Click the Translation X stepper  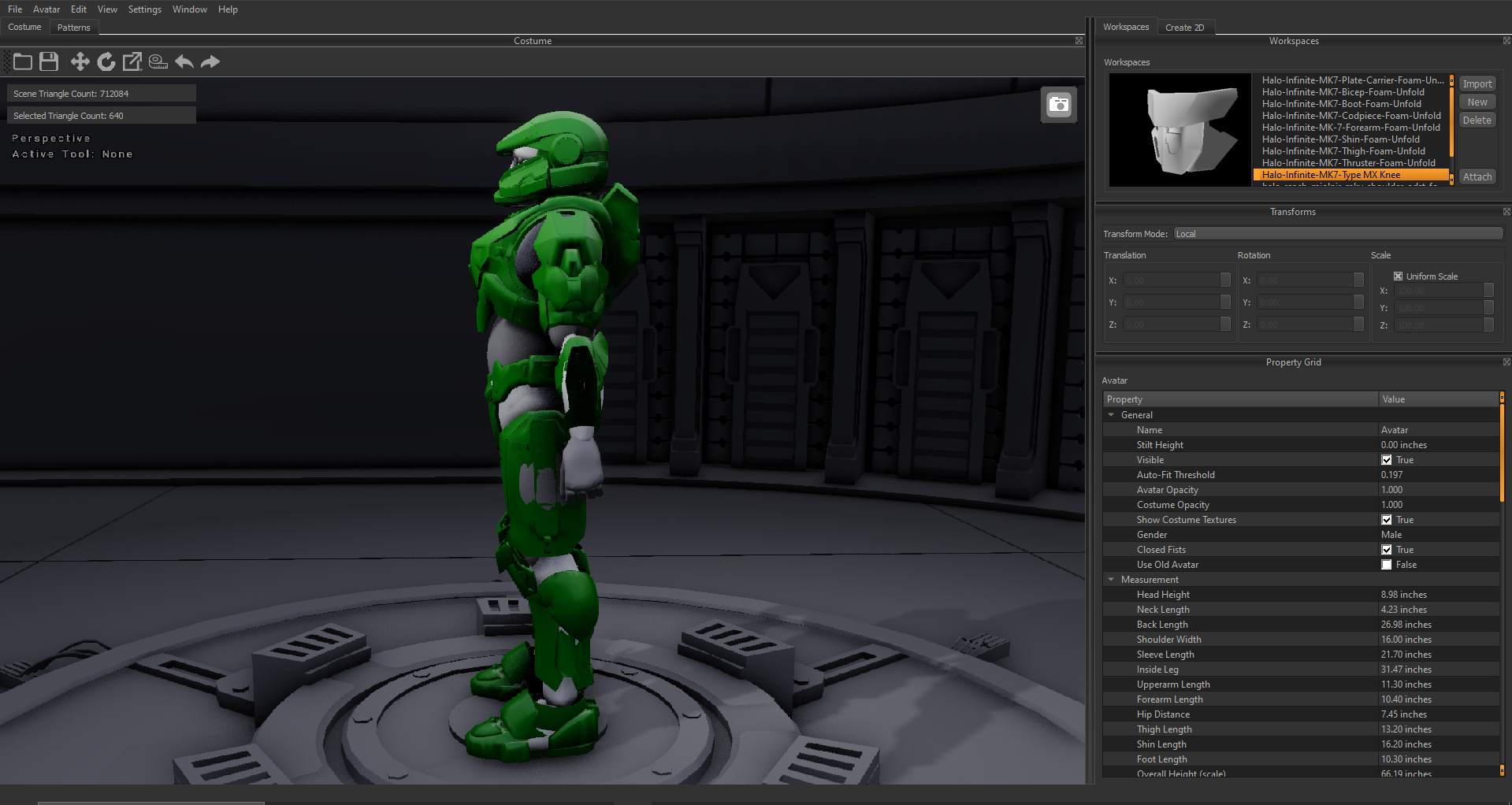pyautogui.click(x=1225, y=280)
